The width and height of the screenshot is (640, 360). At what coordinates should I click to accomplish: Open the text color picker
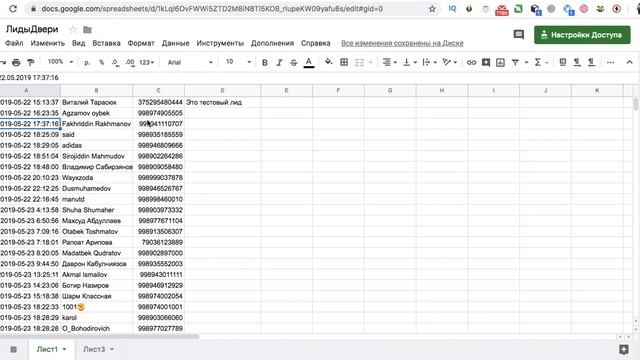309,62
